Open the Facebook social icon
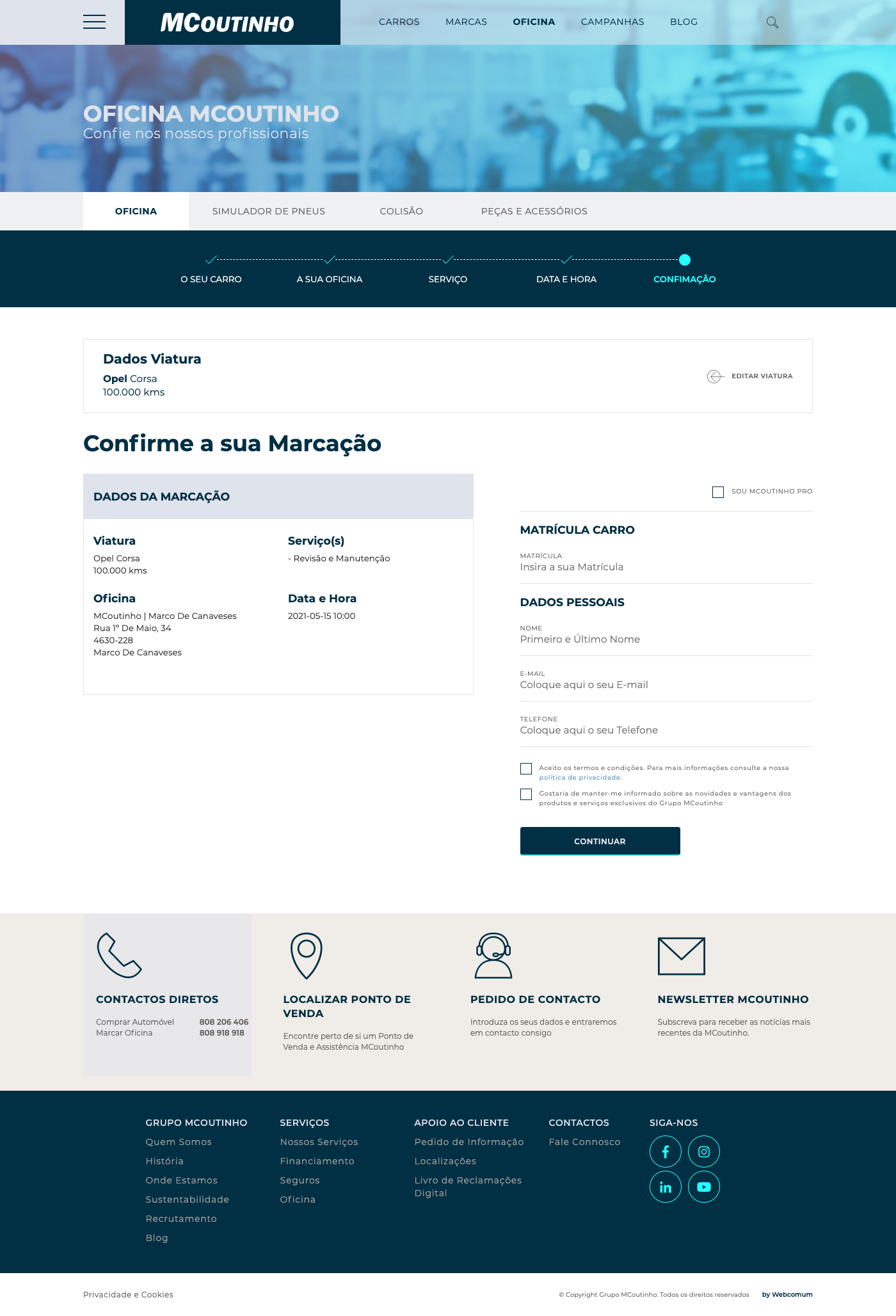896x1316 pixels. click(665, 1151)
